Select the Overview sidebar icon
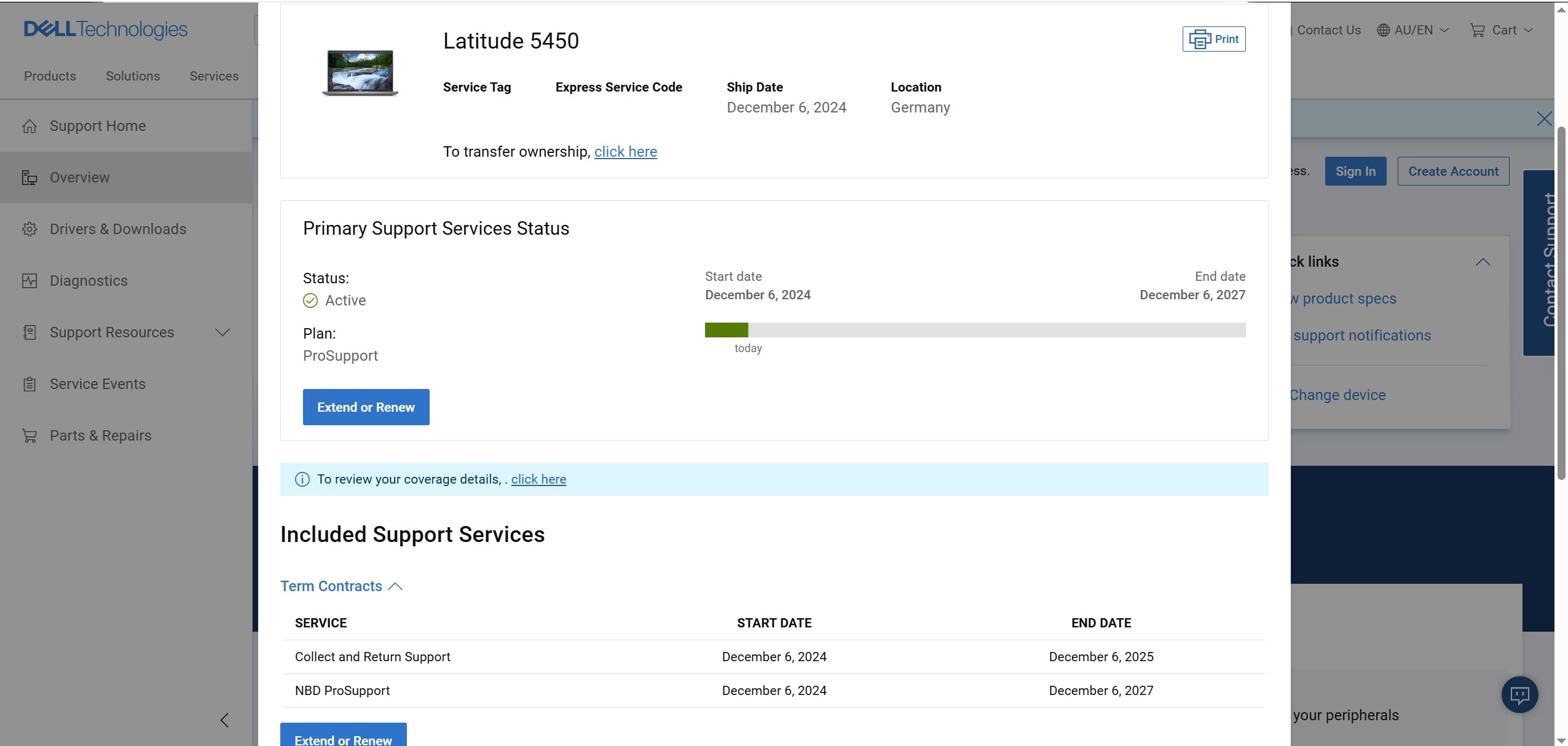The width and height of the screenshot is (1568, 746). (30, 178)
